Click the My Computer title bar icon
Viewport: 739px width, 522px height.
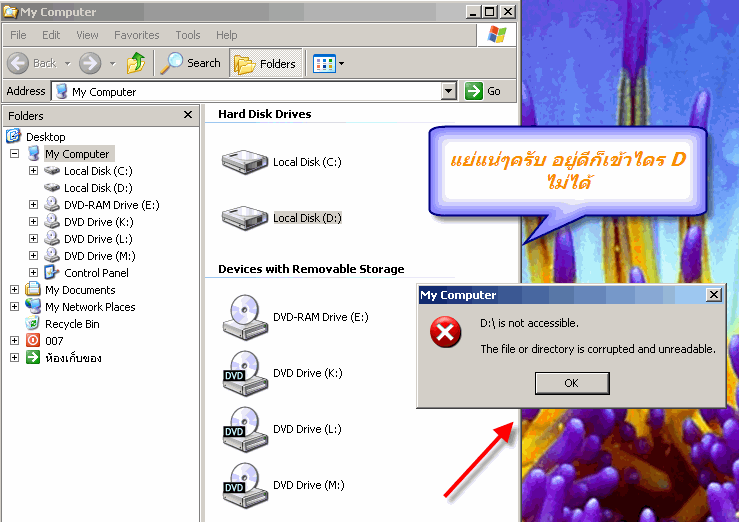tap(10, 11)
